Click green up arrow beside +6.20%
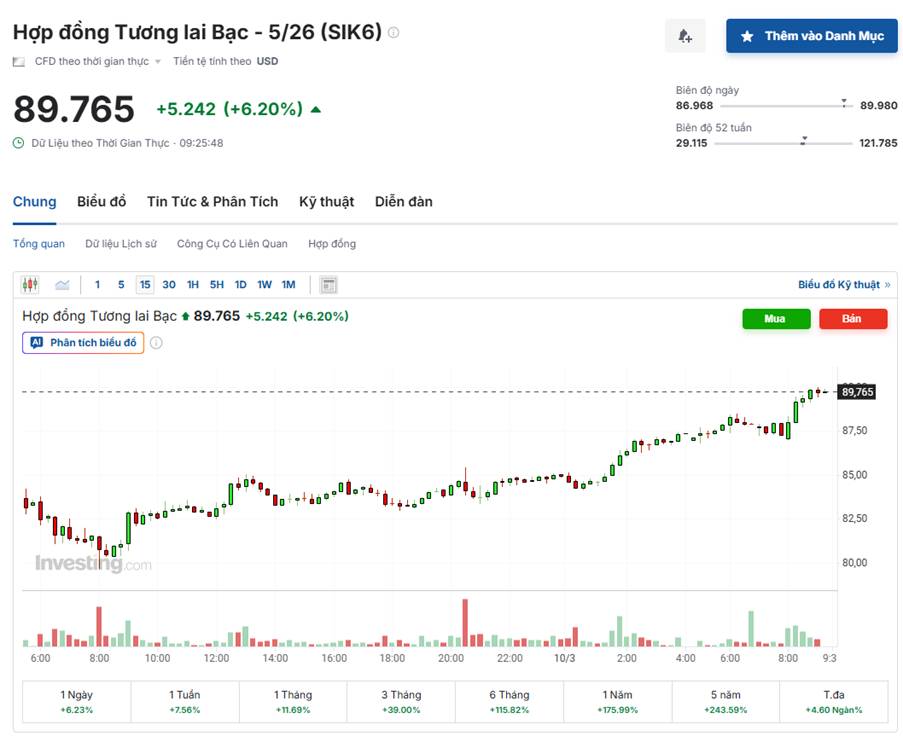 (316, 109)
